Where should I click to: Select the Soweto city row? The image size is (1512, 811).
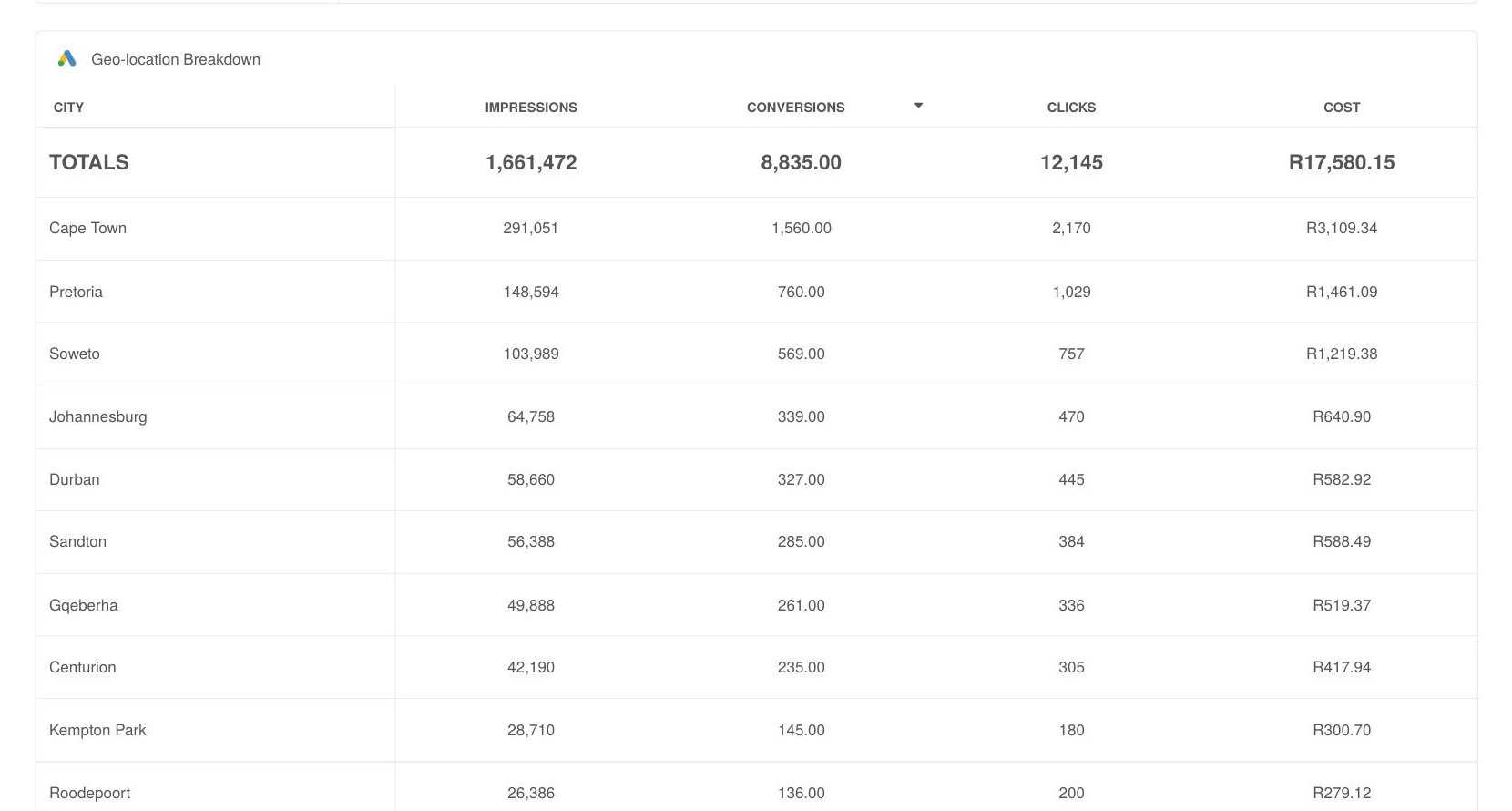click(x=756, y=354)
